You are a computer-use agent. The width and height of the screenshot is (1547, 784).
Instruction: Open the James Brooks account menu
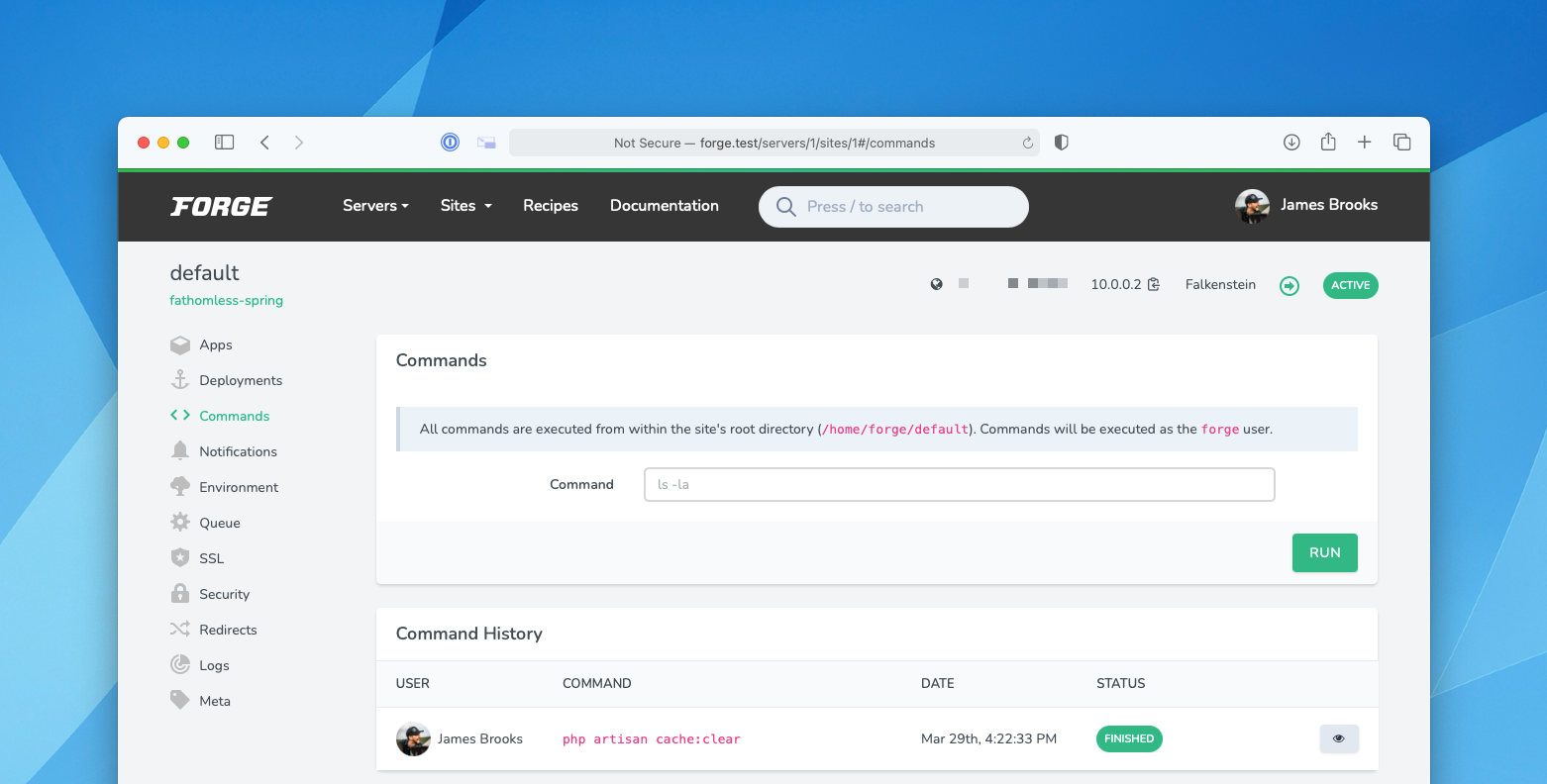point(1306,206)
